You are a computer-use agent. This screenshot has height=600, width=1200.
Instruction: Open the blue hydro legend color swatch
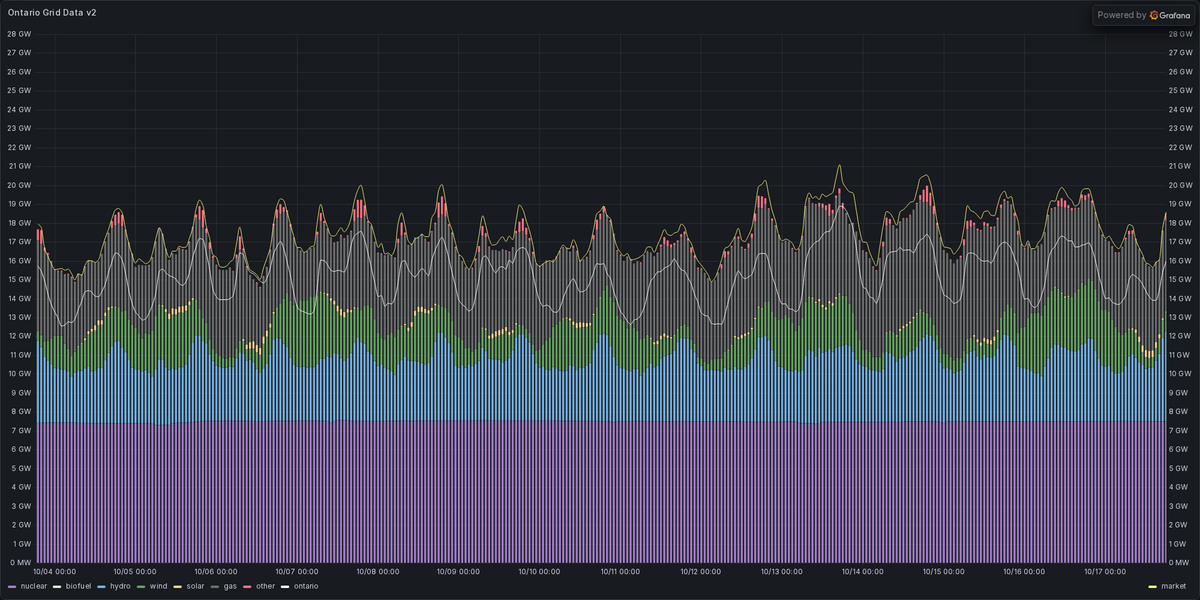pos(102,586)
